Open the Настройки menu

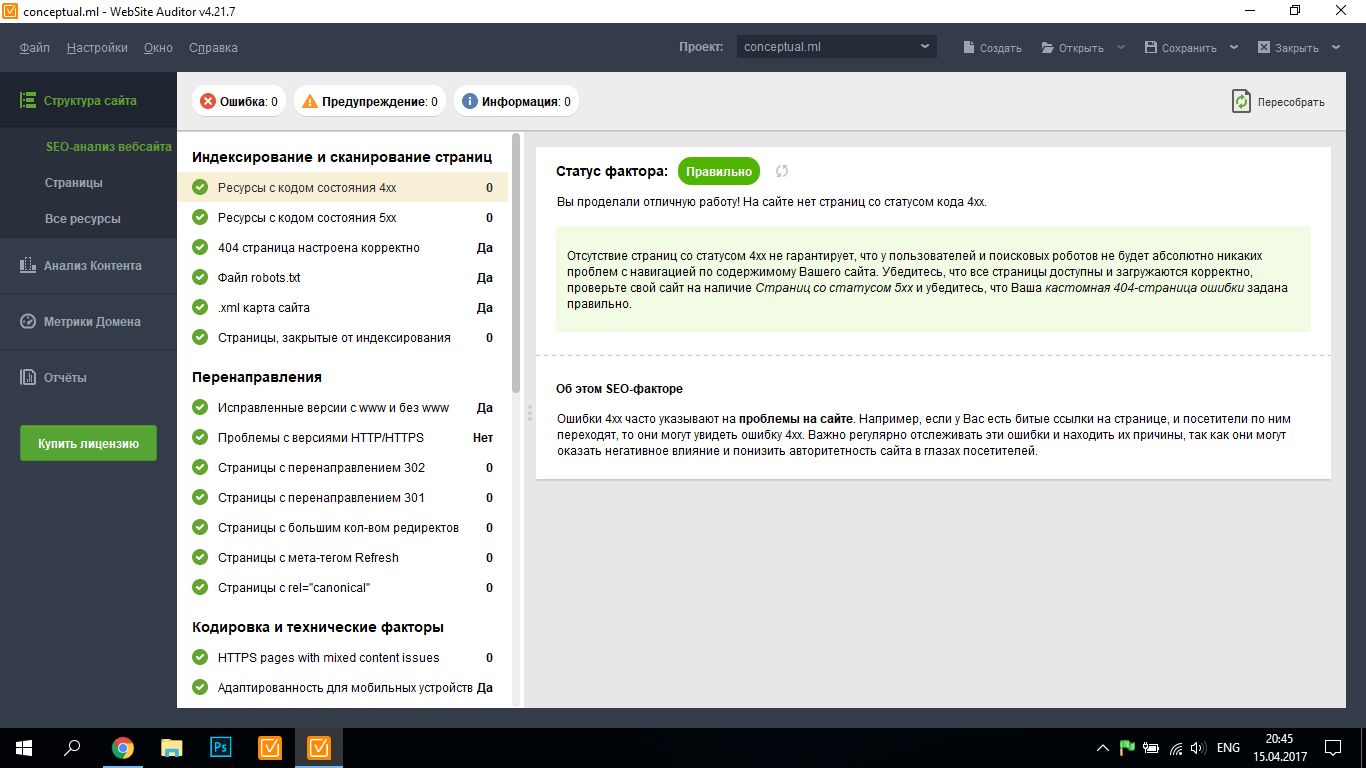pyautogui.click(x=97, y=48)
